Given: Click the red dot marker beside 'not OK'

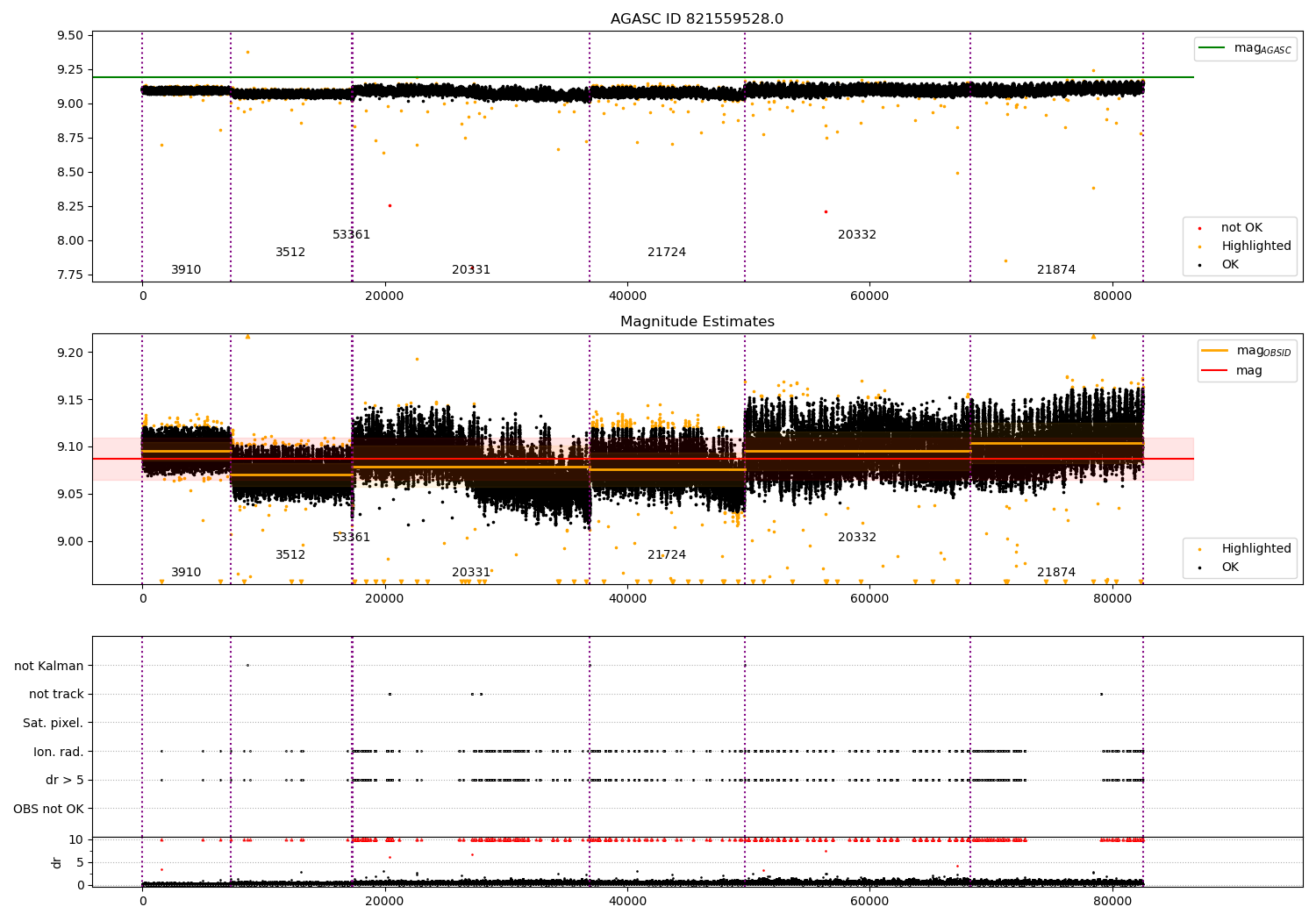Looking at the screenshot, I should pos(1200,229).
